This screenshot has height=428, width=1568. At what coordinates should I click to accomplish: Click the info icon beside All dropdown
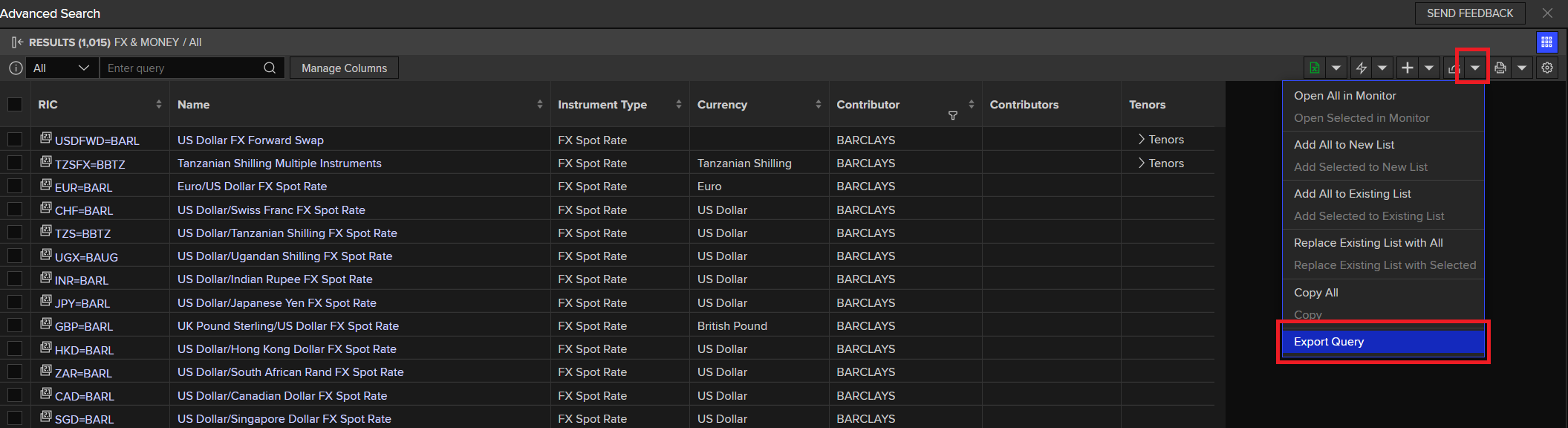click(16, 68)
